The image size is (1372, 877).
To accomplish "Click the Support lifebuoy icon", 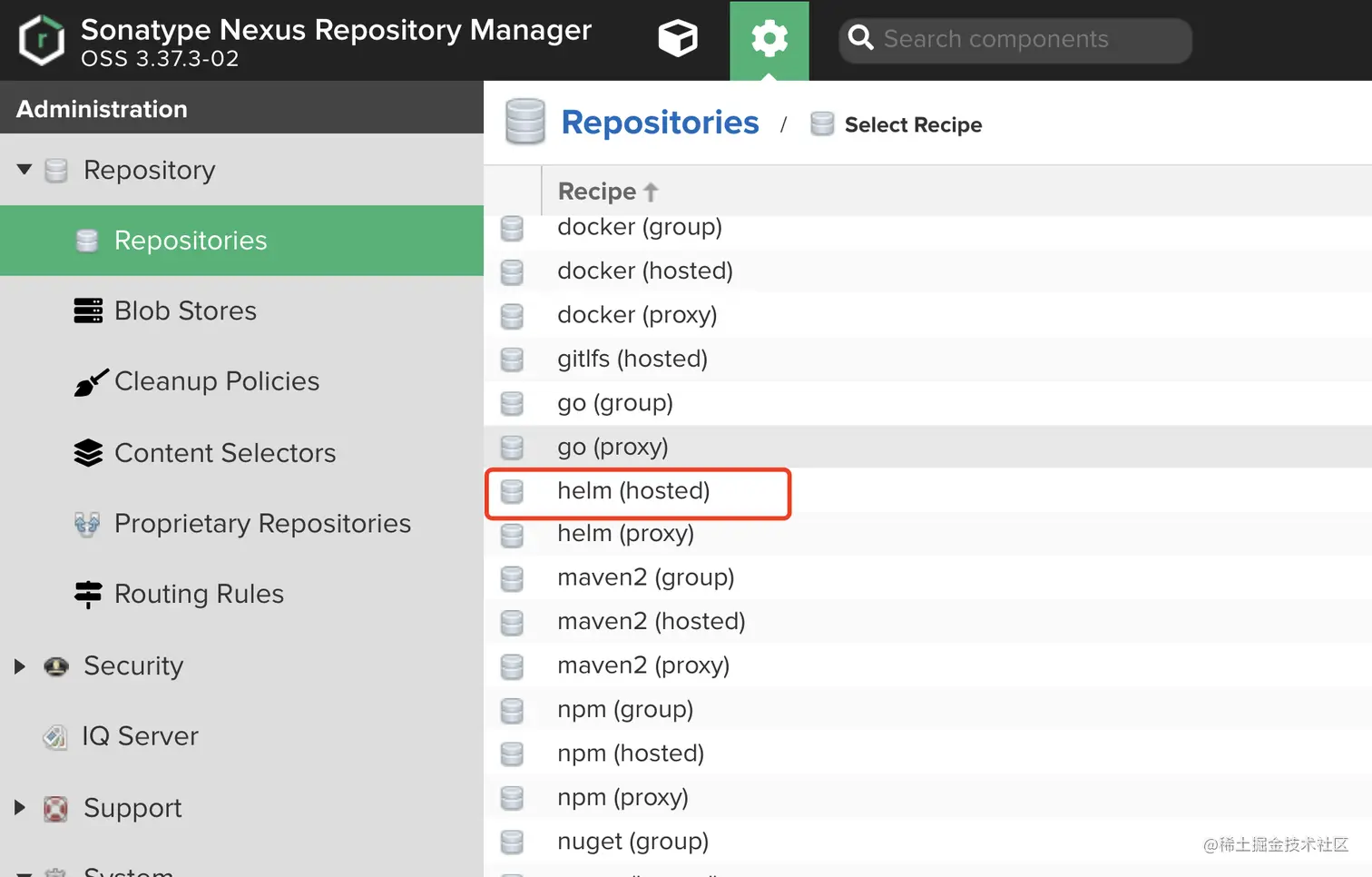I will tap(56, 808).
